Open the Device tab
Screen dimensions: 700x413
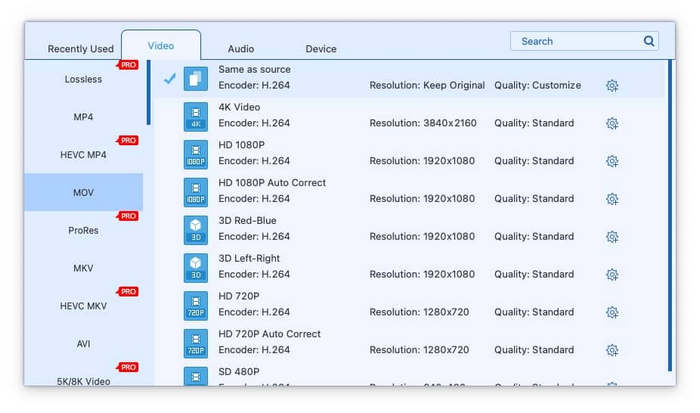coord(321,49)
